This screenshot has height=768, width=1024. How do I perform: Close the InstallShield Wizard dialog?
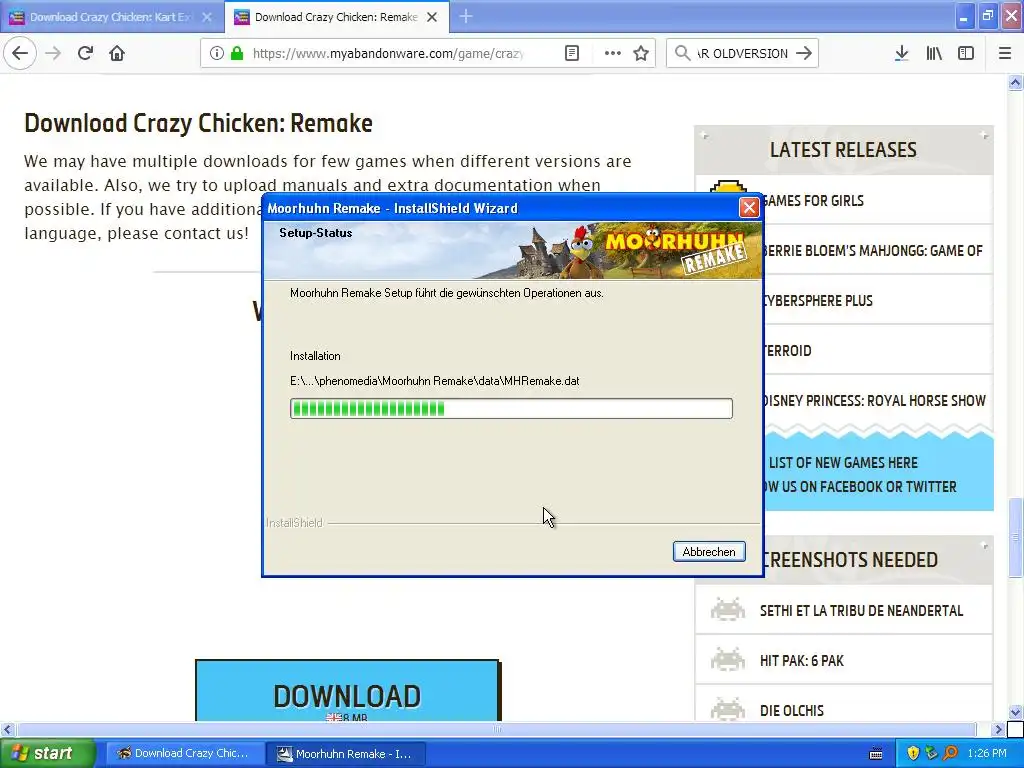[749, 208]
